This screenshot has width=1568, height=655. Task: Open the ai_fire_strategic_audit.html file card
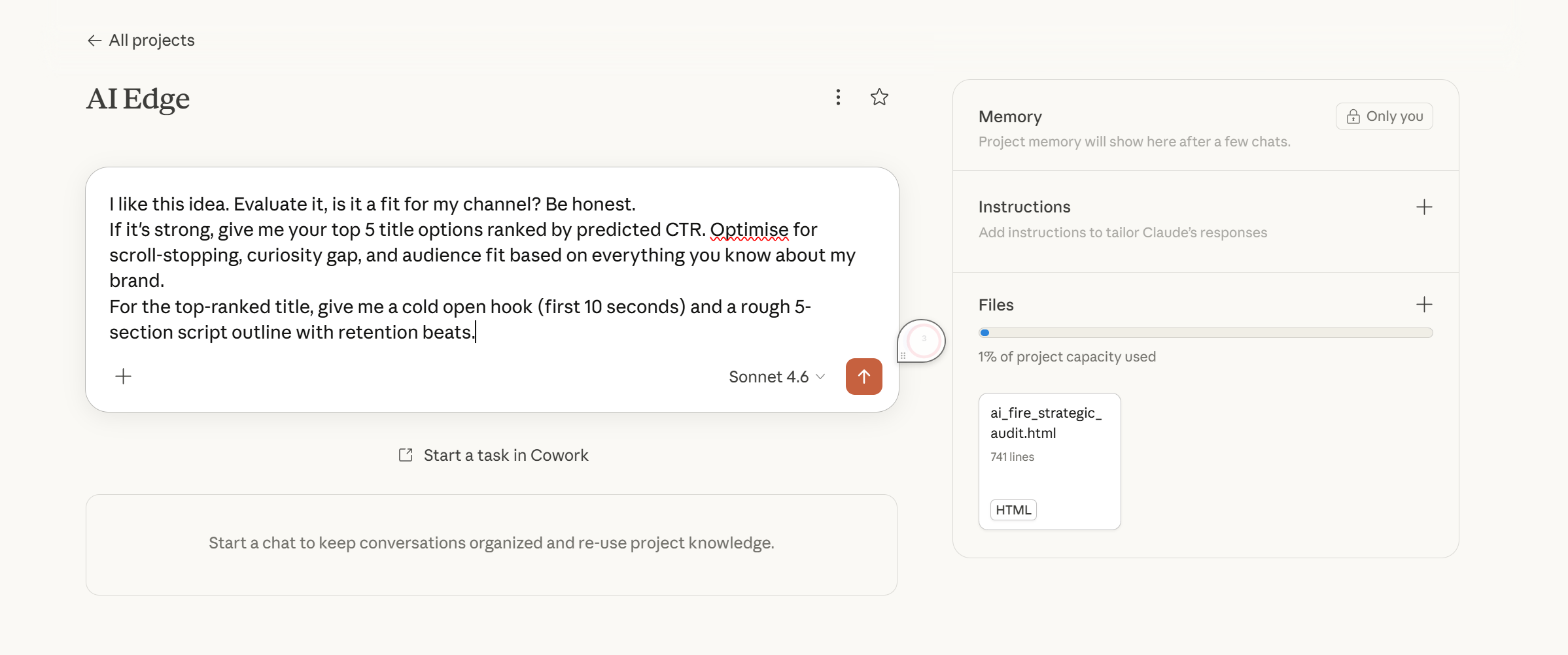coord(1049,460)
